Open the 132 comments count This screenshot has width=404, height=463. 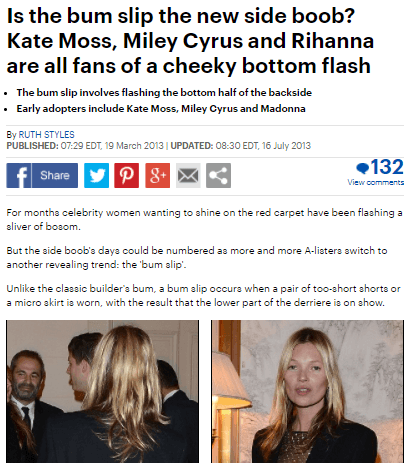tap(387, 167)
